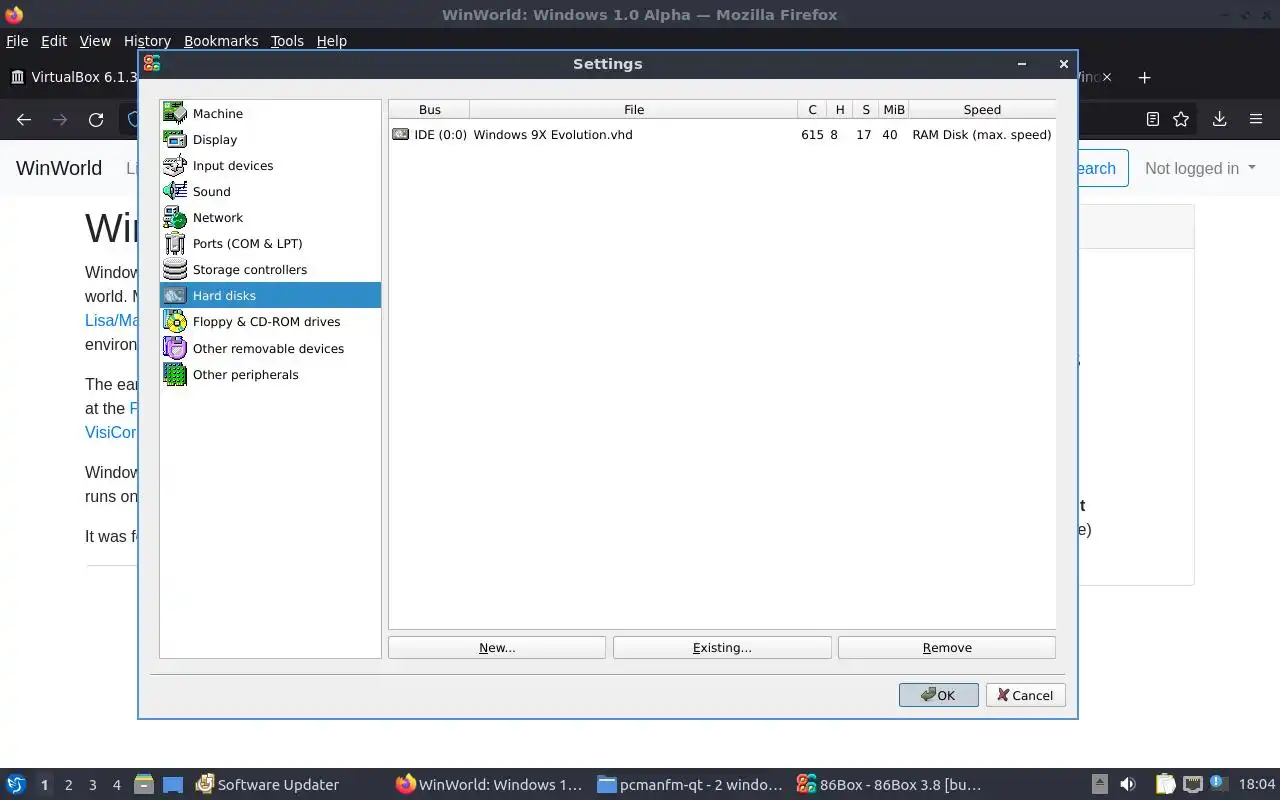Sort table by the Bus column header
The height and width of the screenshot is (800, 1280).
(x=430, y=109)
